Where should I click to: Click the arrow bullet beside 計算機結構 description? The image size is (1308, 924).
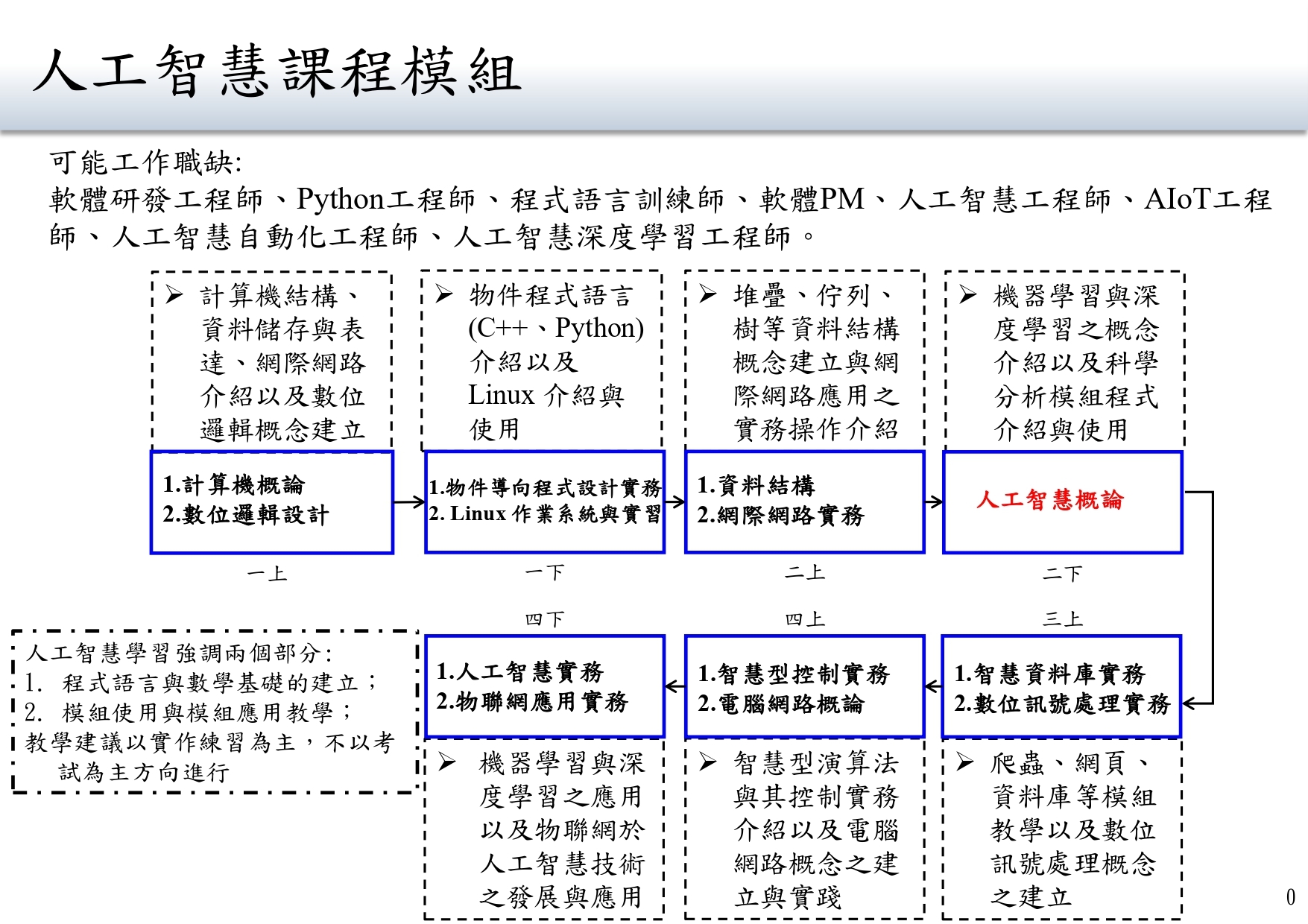pyautogui.click(x=174, y=295)
